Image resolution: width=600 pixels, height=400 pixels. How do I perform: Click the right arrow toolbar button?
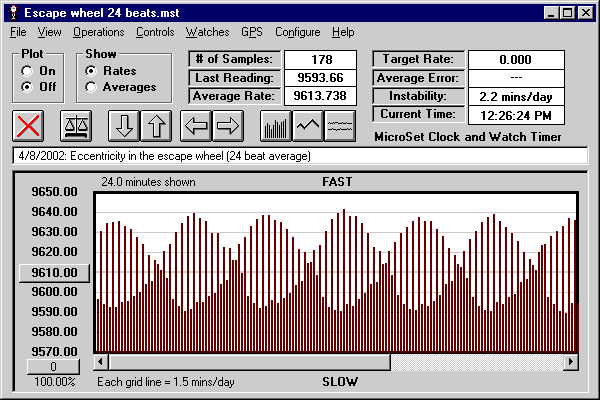click(228, 126)
